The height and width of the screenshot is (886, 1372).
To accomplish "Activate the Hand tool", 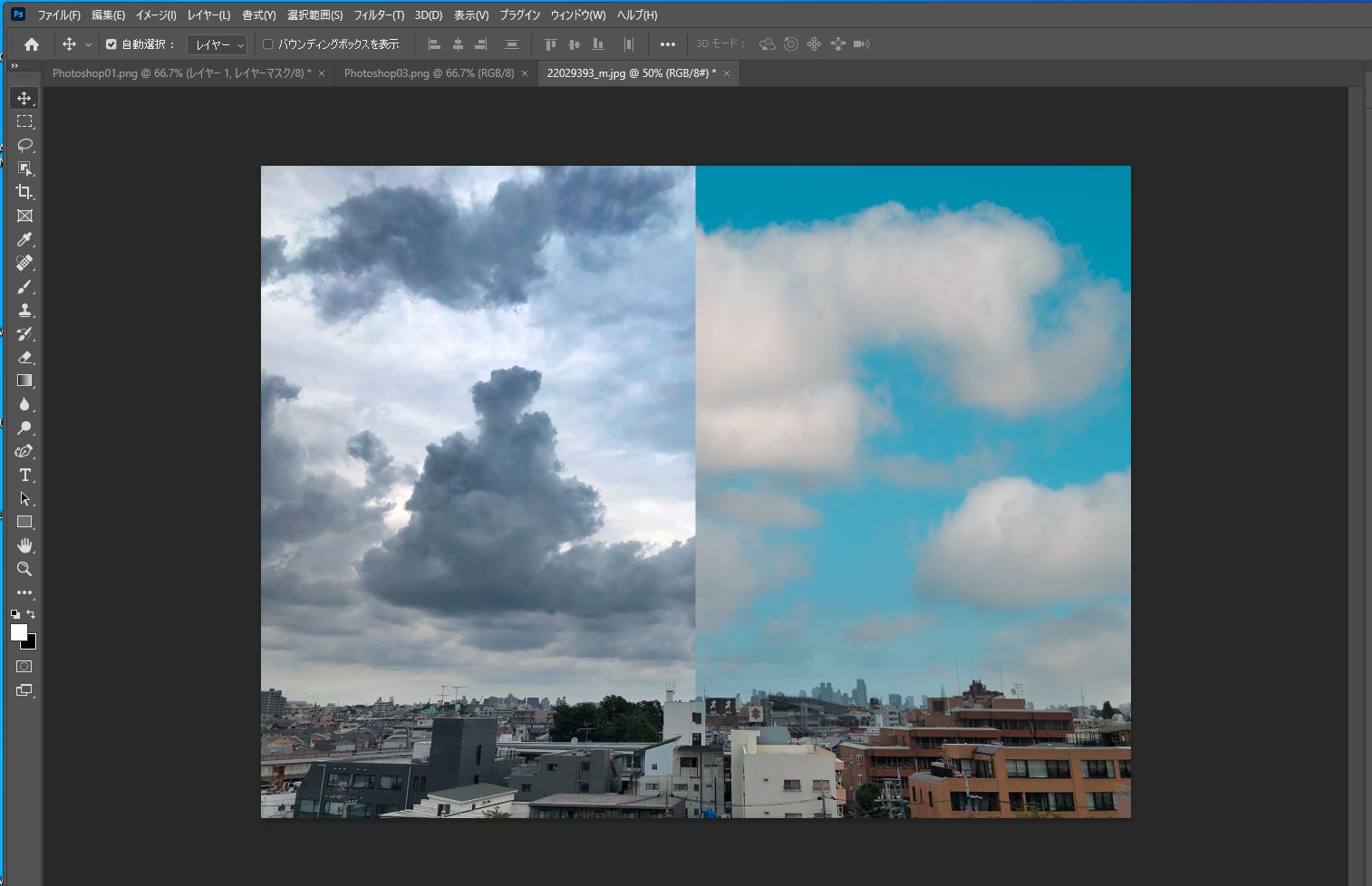I will [x=24, y=545].
